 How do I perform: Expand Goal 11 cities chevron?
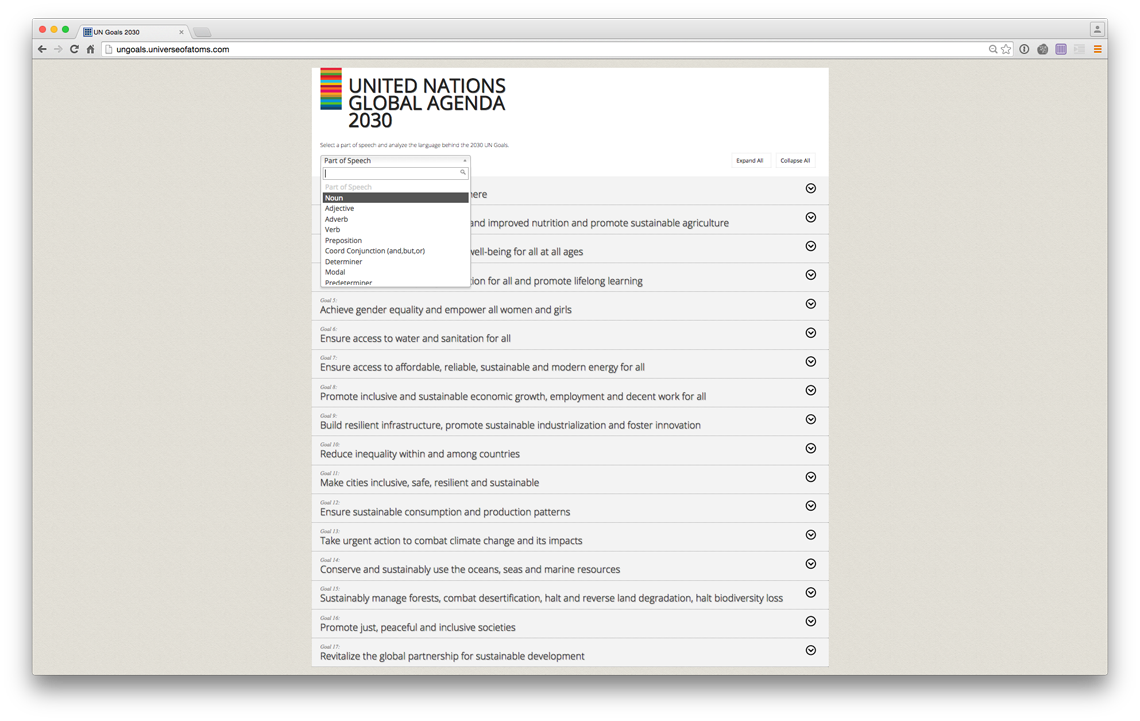pyautogui.click(x=811, y=477)
